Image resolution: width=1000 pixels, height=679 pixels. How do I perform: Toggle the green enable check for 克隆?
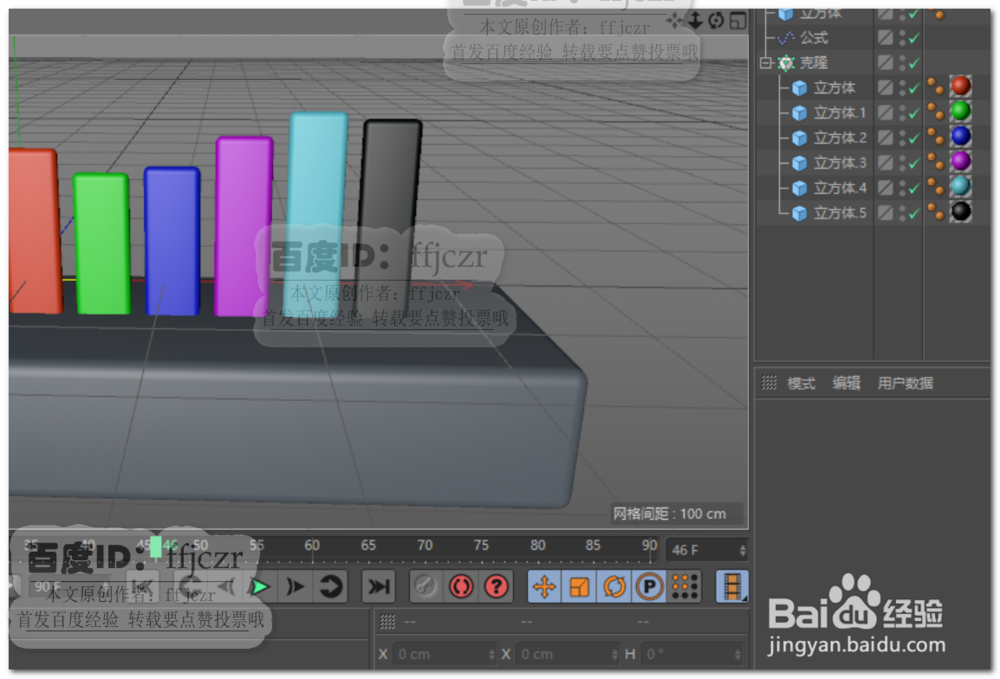pyautogui.click(x=914, y=64)
